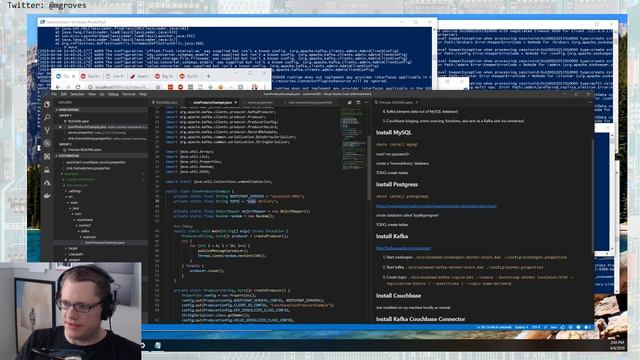640x360 pixels.
Task: Open the File menu in VS Code
Action: point(54,94)
